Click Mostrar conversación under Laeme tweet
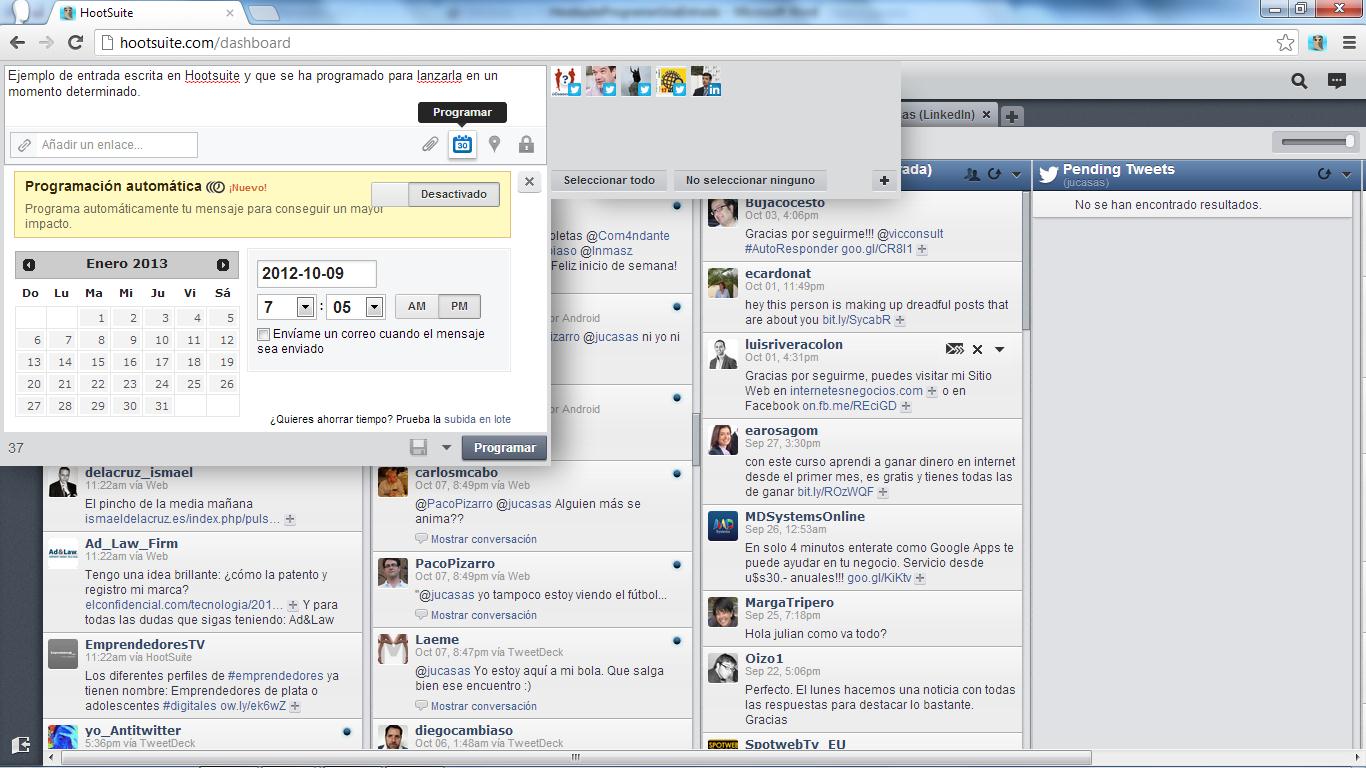 484,706
